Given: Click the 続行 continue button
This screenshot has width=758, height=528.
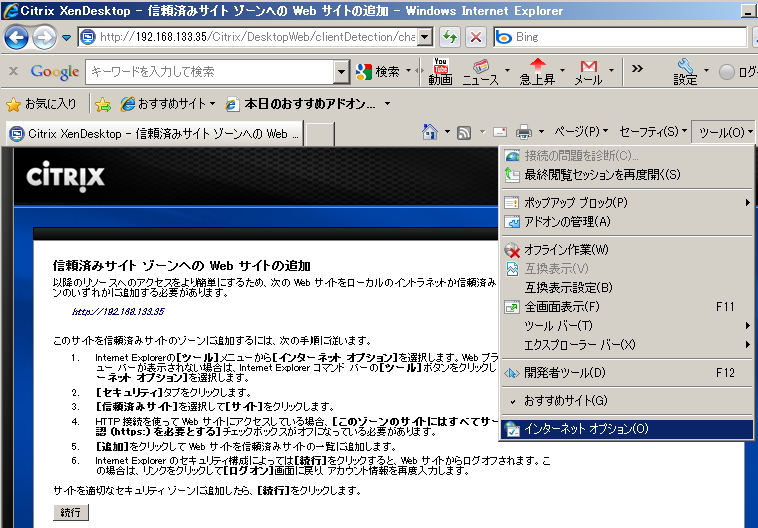Looking at the screenshot, I should point(71,512).
